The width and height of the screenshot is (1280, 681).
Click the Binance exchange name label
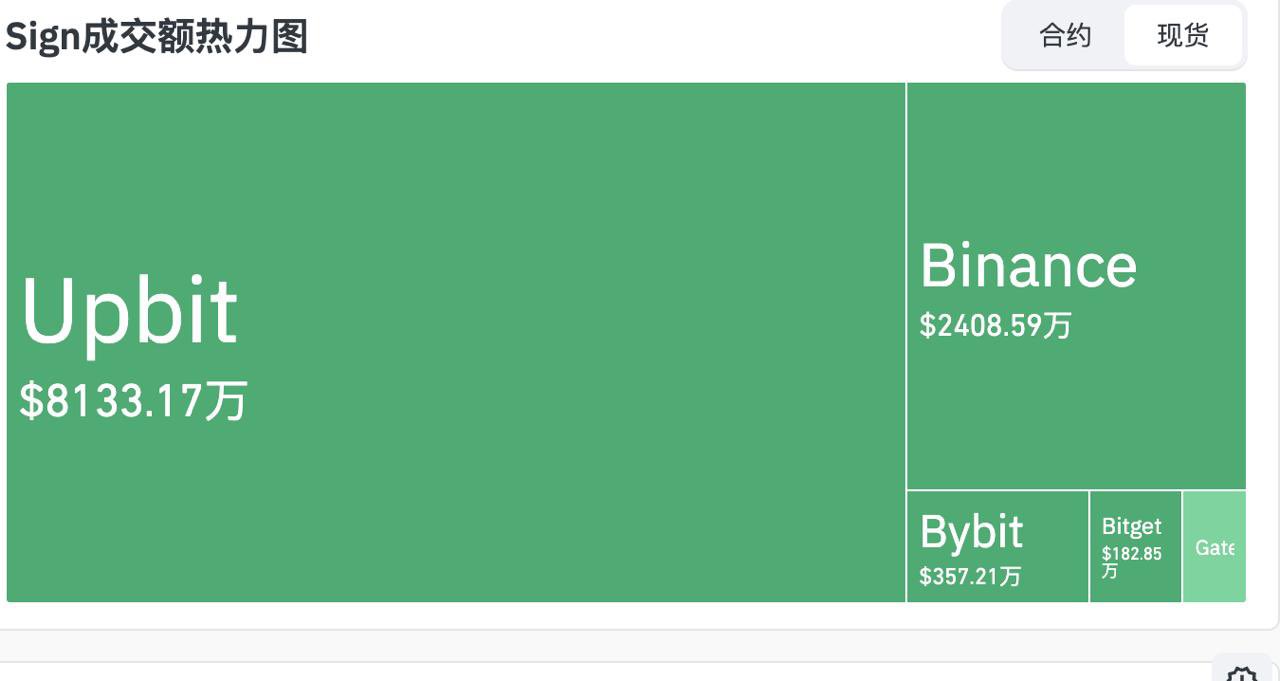1028,266
